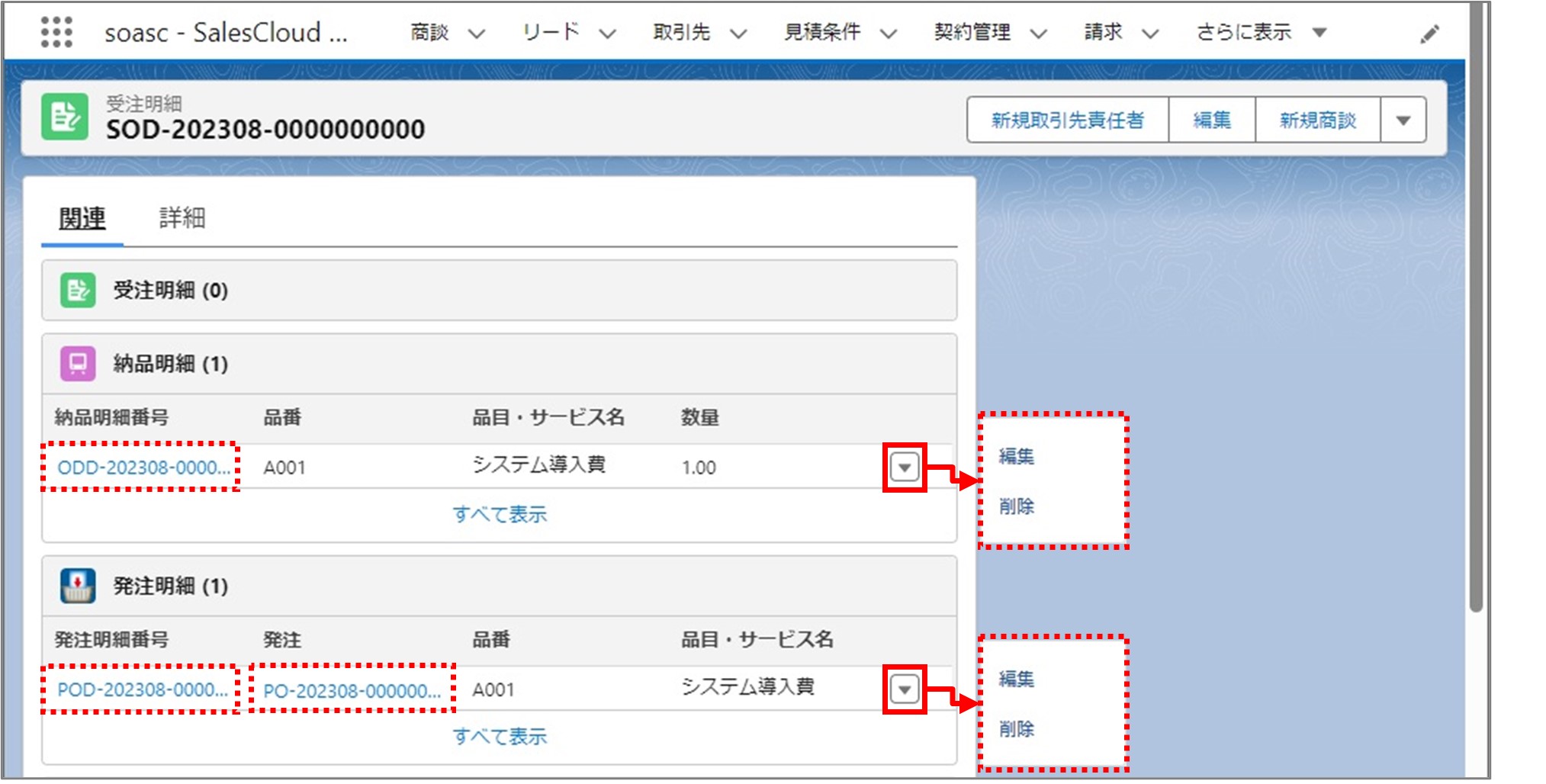Click the 発注 column header
Viewport: 1546px width, 784px height.
[282, 639]
